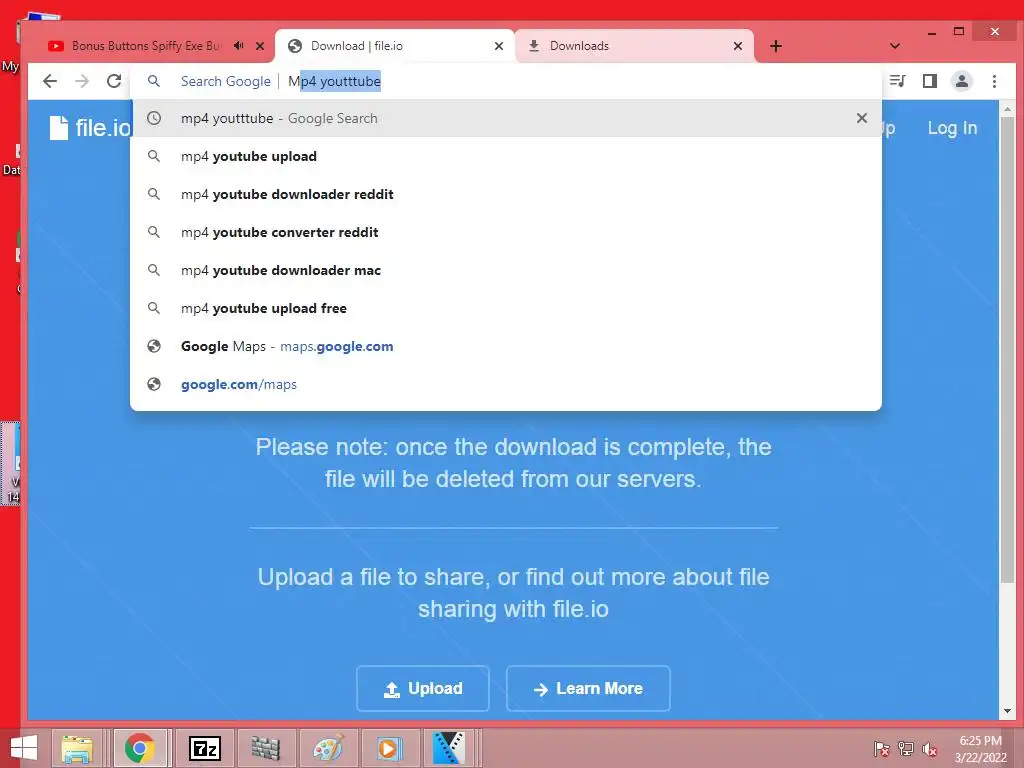Remove the mp4 youtttube history suggestion
Image resolution: width=1024 pixels, height=768 pixels.
coord(861,118)
